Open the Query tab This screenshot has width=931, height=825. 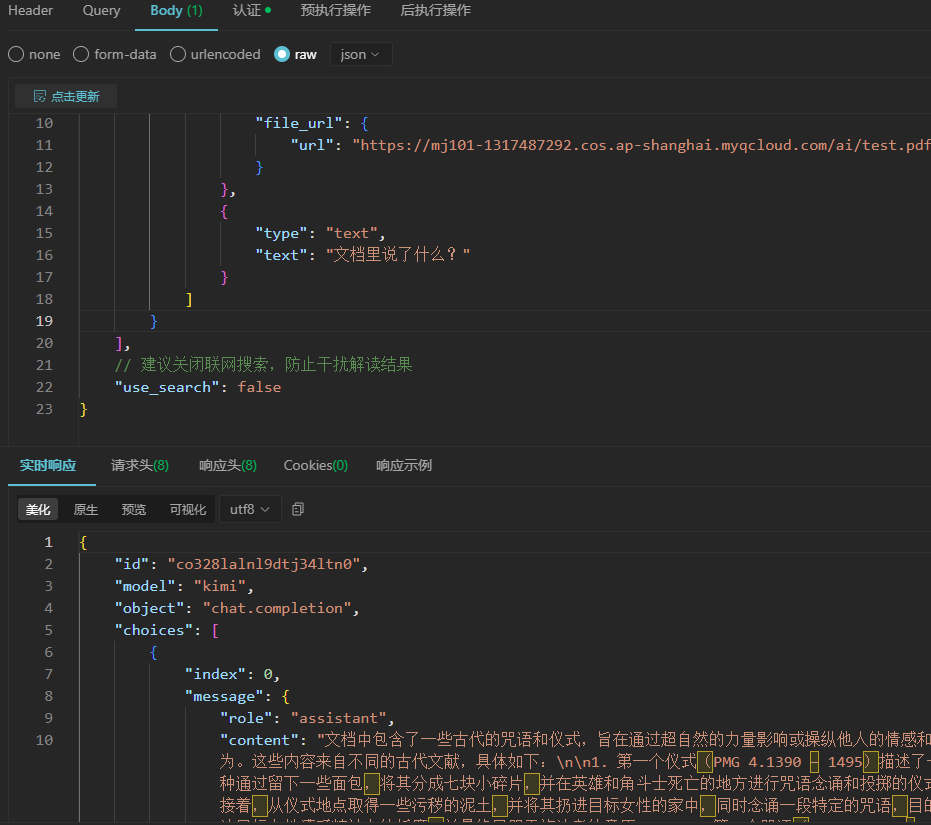(102, 11)
